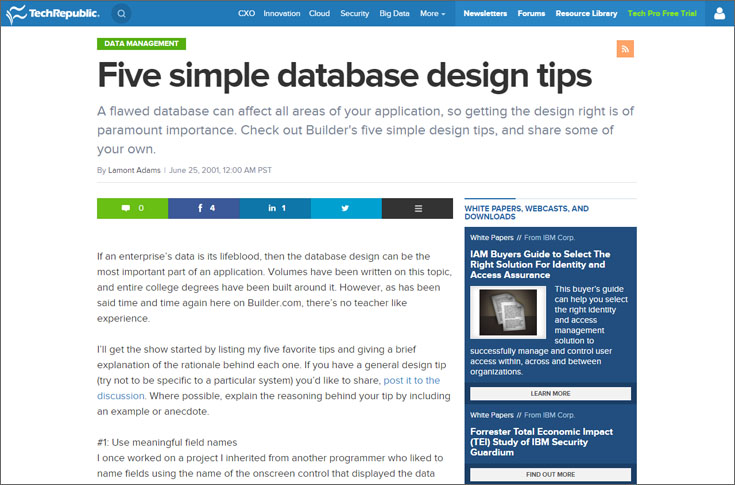Screen dimensions: 735x485
Task: Click the 'June 25, 2001' publication date
Action: [x=194, y=170]
